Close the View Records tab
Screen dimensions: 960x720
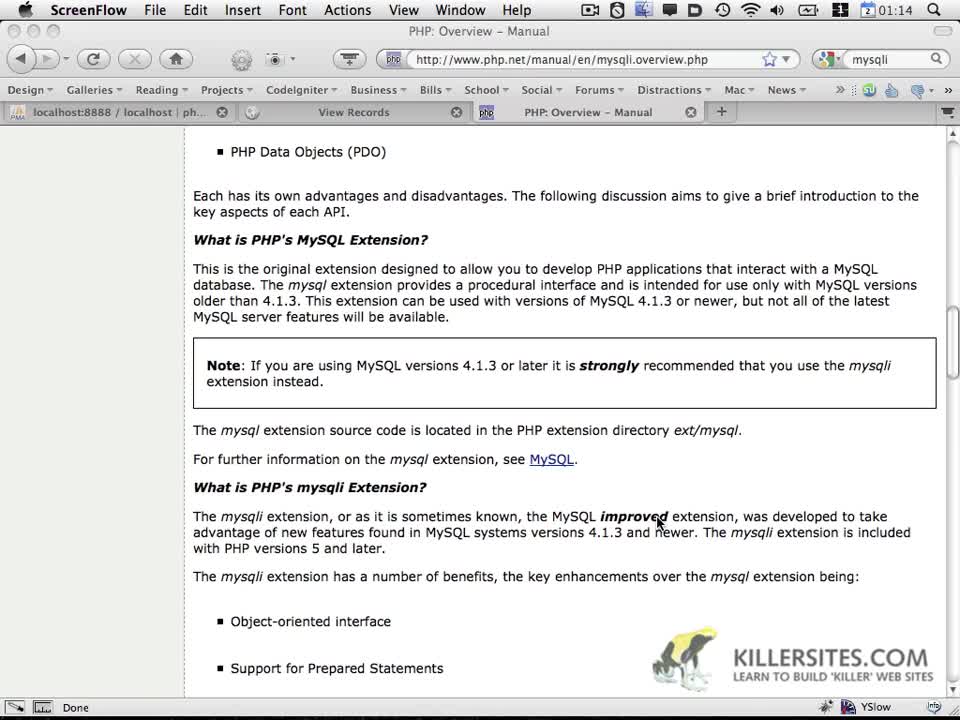pos(456,112)
